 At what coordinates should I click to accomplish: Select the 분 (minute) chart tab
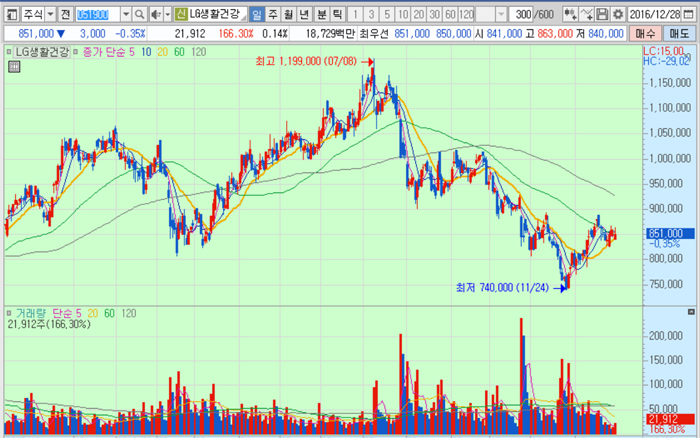321,15
